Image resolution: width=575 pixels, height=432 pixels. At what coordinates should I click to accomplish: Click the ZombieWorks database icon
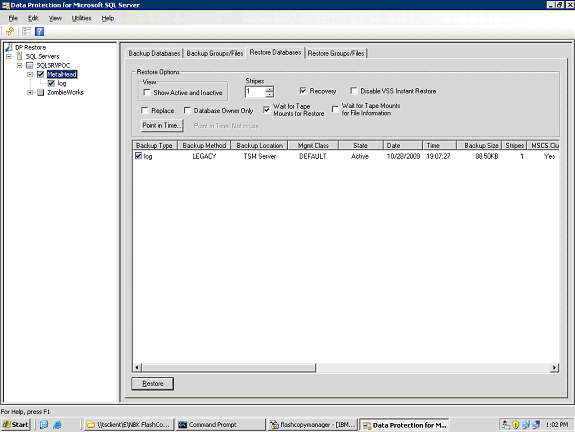pos(41,92)
